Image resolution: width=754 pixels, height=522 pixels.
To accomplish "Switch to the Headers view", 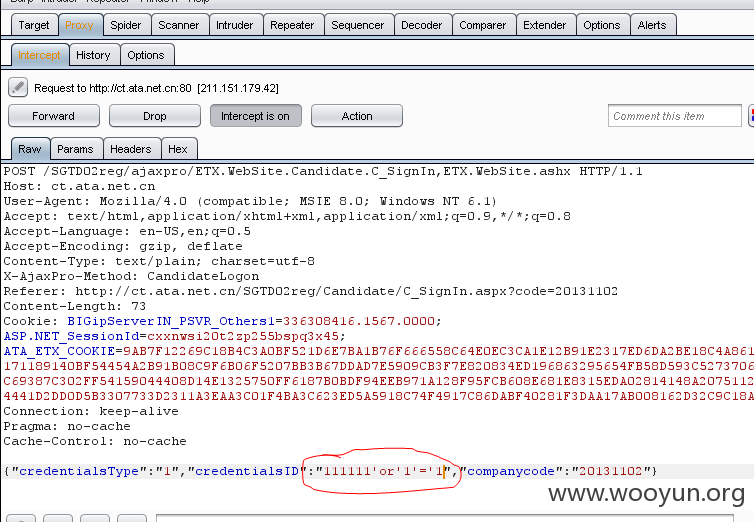I will 131,149.
